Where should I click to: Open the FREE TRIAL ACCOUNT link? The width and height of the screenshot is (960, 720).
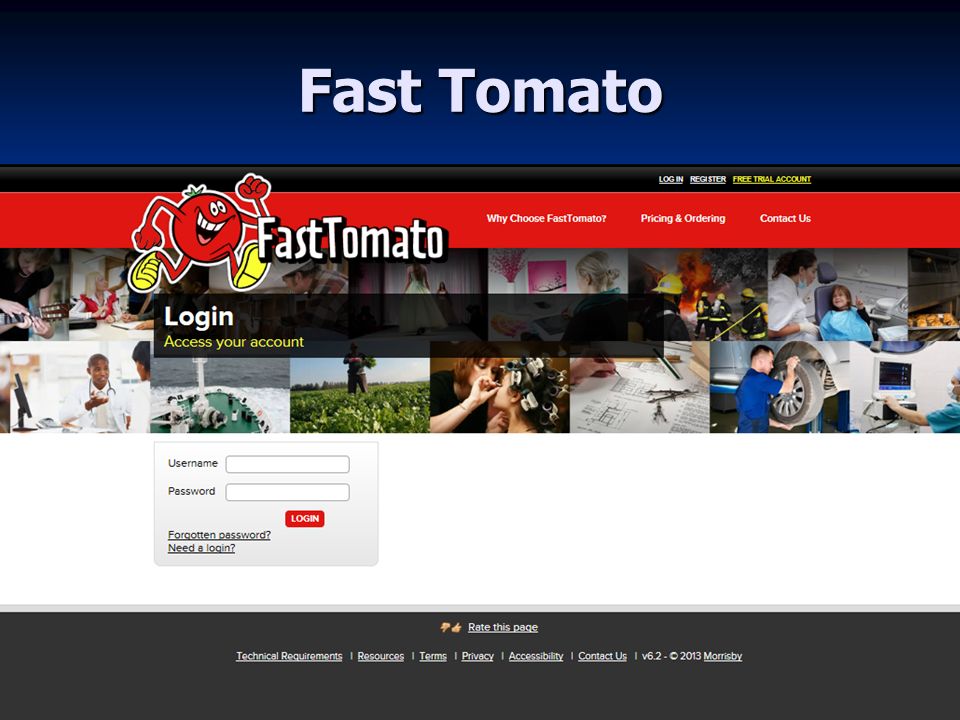[771, 179]
